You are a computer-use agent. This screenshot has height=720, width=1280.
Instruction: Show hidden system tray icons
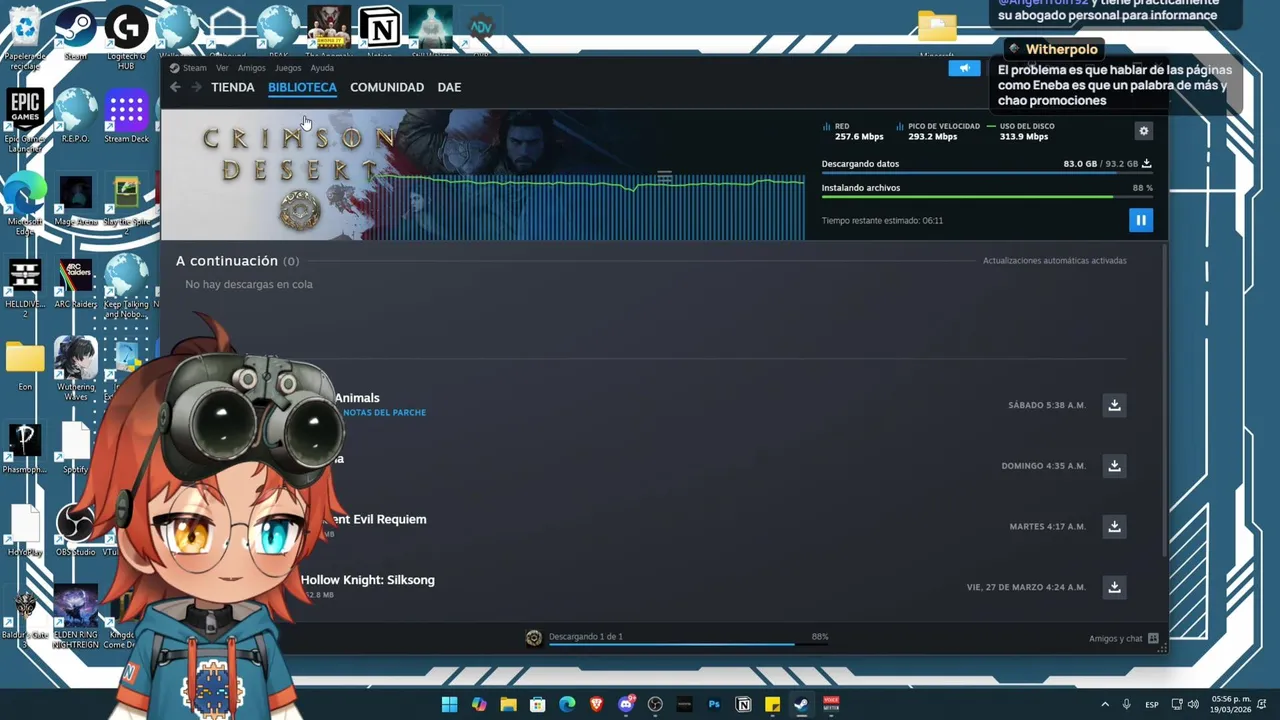point(1105,704)
